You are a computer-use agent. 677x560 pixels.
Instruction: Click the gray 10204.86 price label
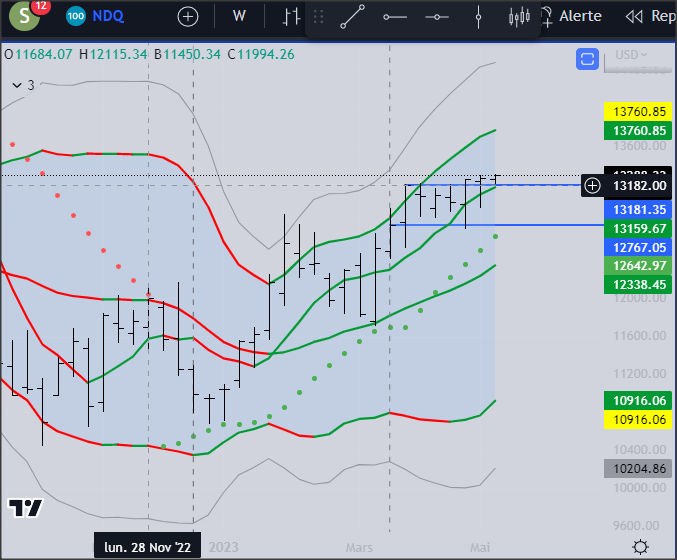[x=638, y=468]
